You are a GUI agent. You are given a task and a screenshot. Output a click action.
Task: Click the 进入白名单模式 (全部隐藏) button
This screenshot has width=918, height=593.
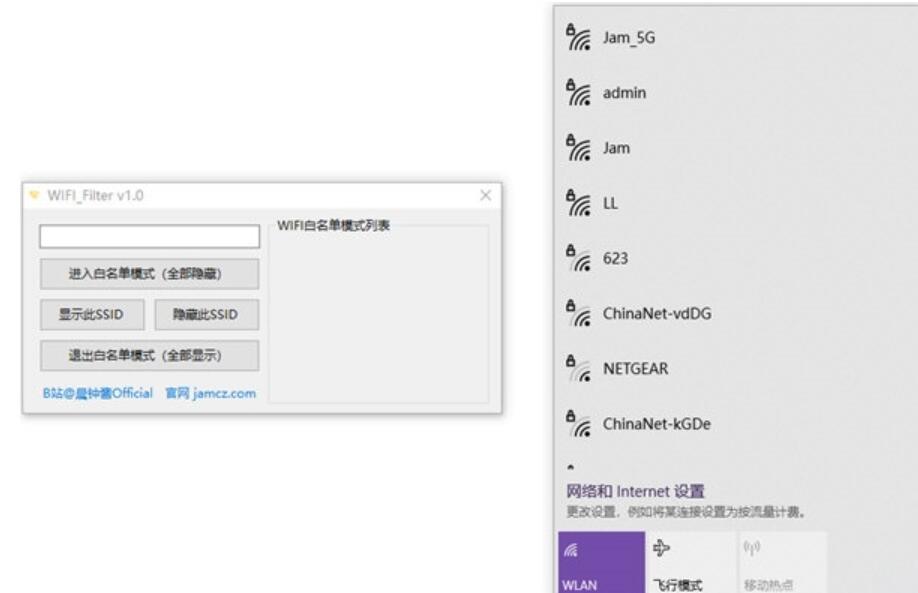coord(149,274)
